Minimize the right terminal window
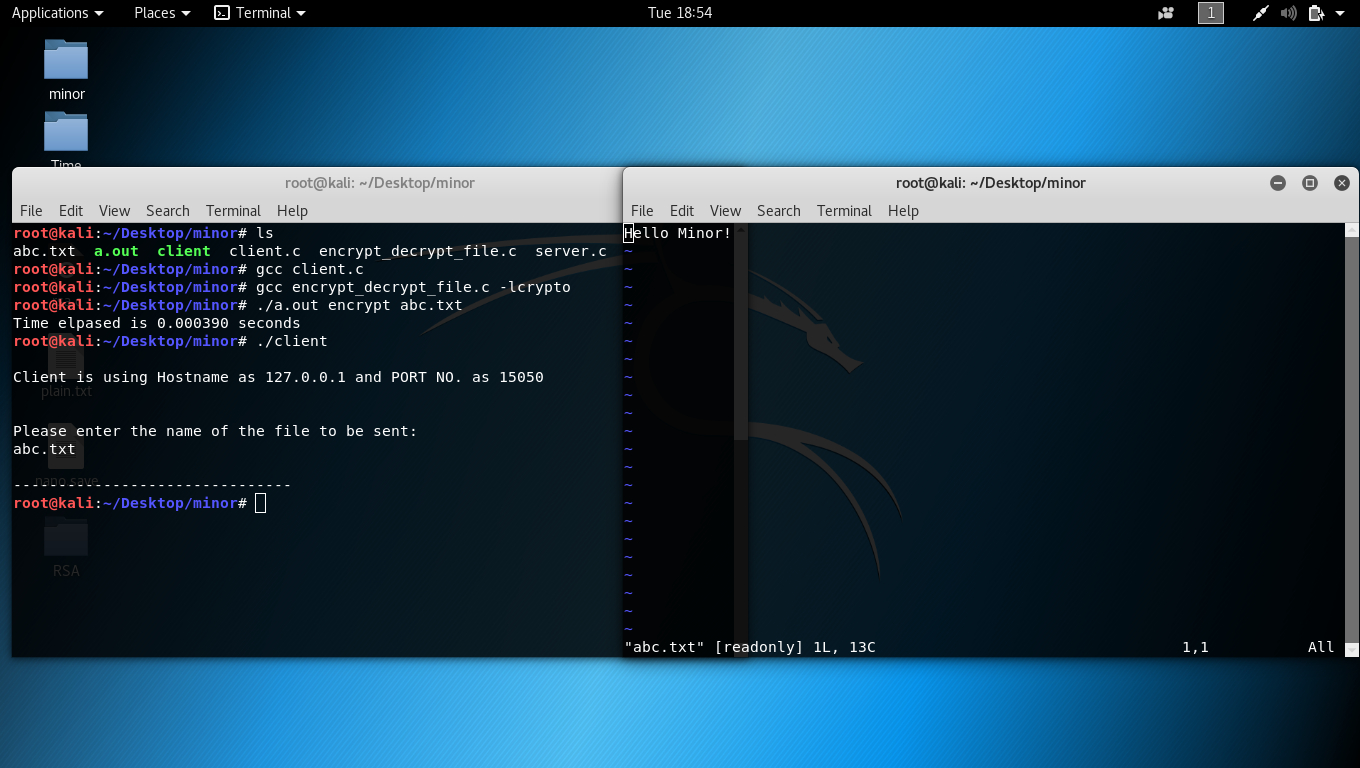The width and height of the screenshot is (1360, 768). [1278, 183]
